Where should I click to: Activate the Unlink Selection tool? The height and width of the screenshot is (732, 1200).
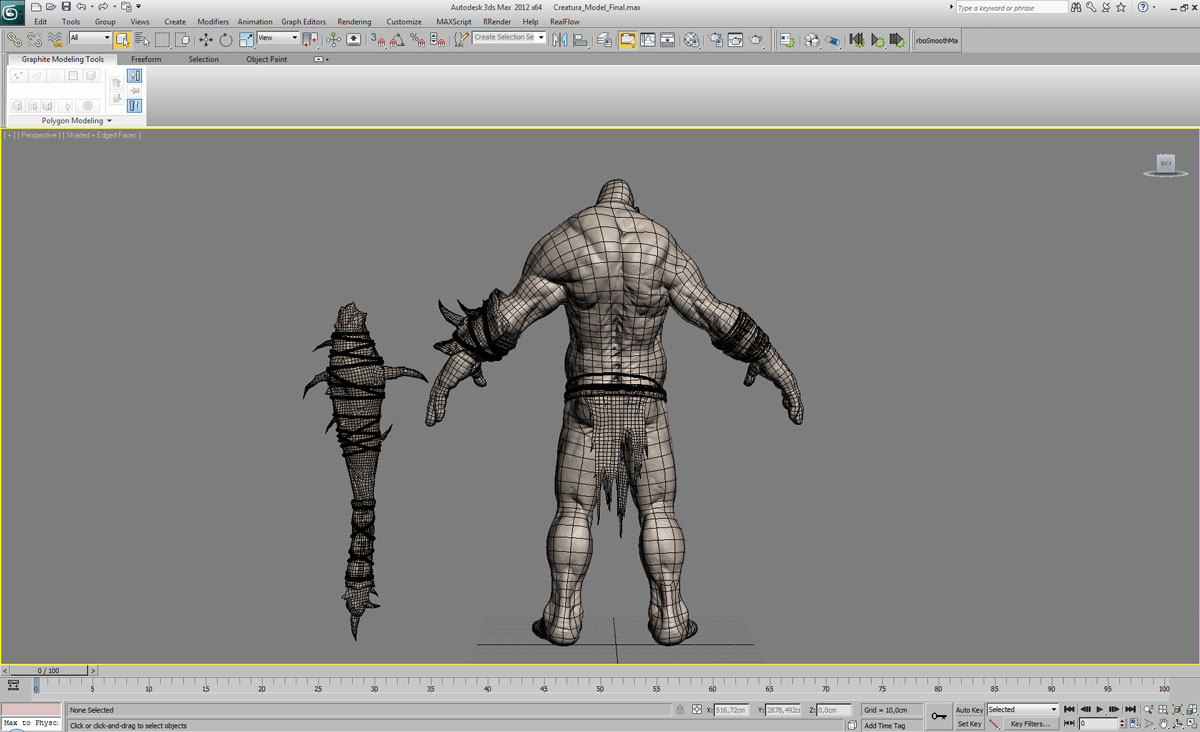pos(35,40)
